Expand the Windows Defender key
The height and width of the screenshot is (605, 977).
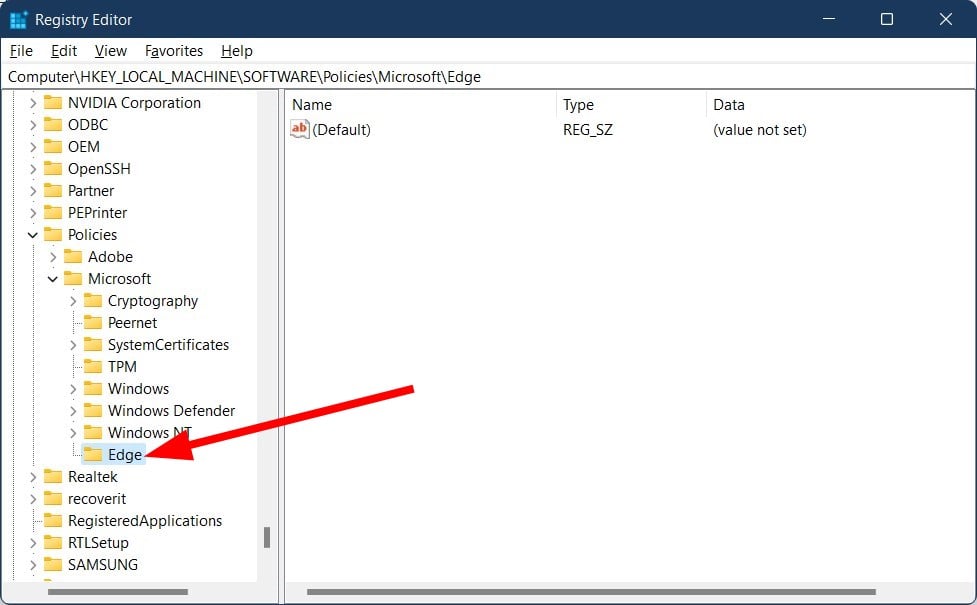point(73,411)
